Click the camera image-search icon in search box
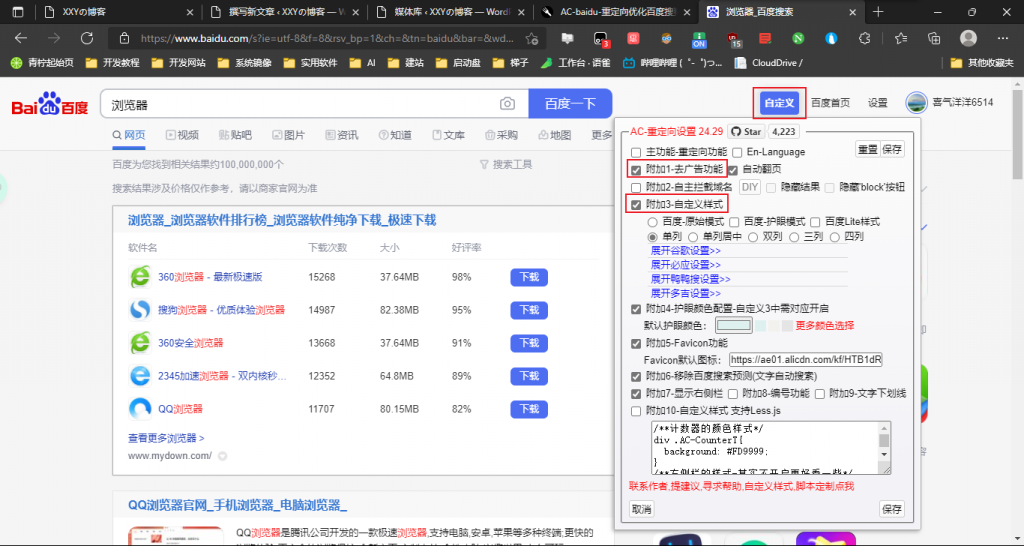The width and height of the screenshot is (1024, 546). (x=508, y=104)
